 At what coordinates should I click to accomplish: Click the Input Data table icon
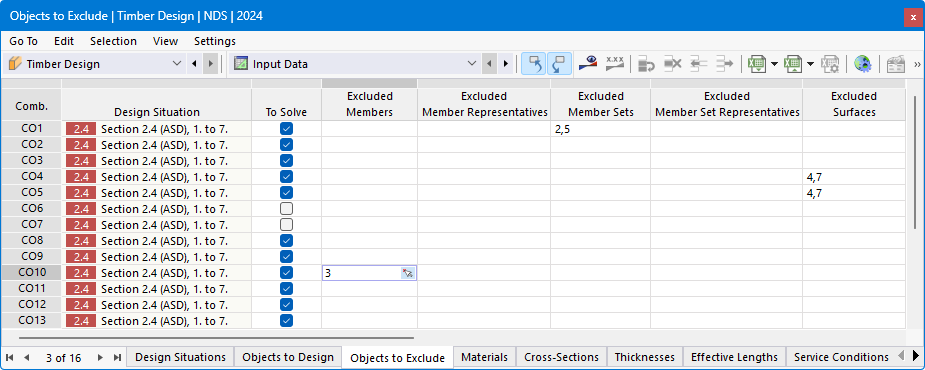(x=240, y=64)
